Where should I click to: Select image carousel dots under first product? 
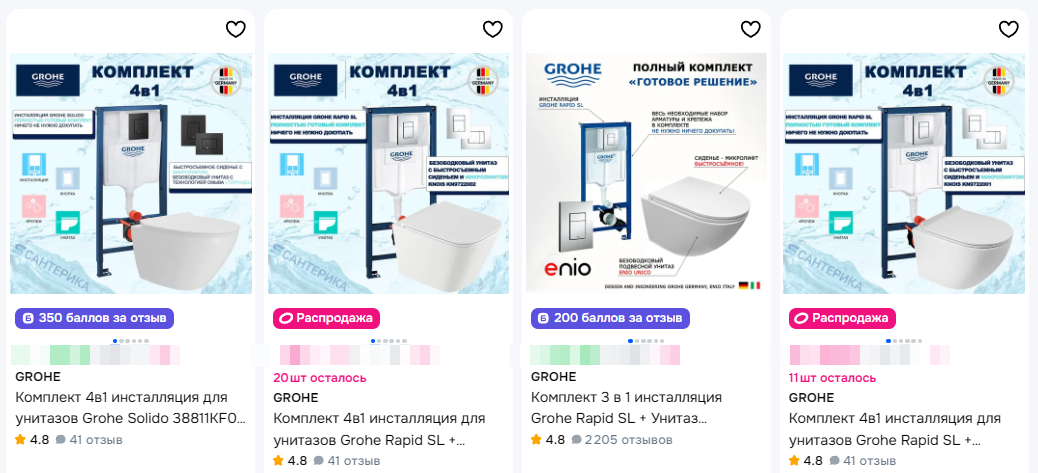pos(130,341)
